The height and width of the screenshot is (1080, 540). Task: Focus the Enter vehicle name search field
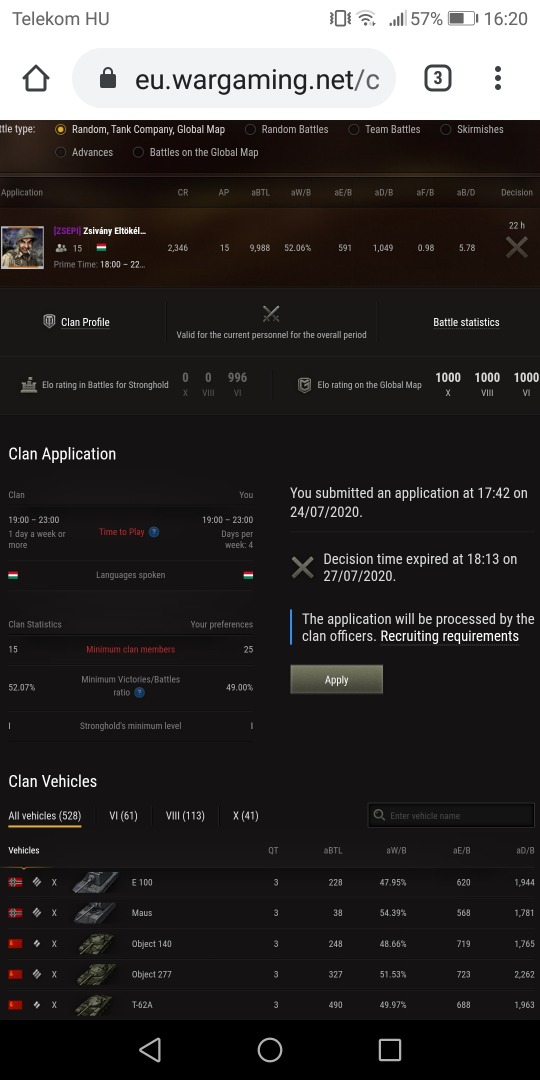pos(451,816)
